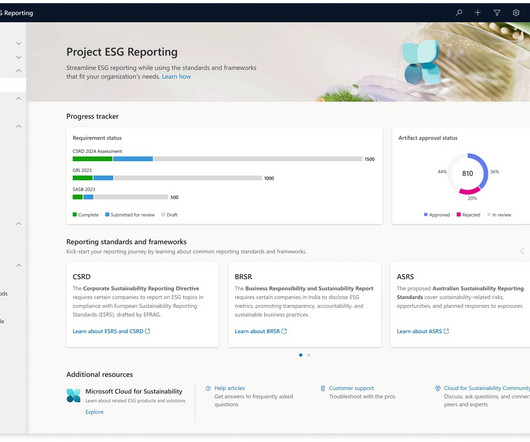Screen dimensions: 530x442
Task: Click the blue Submitted for review swatch
Action: (x=107, y=215)
